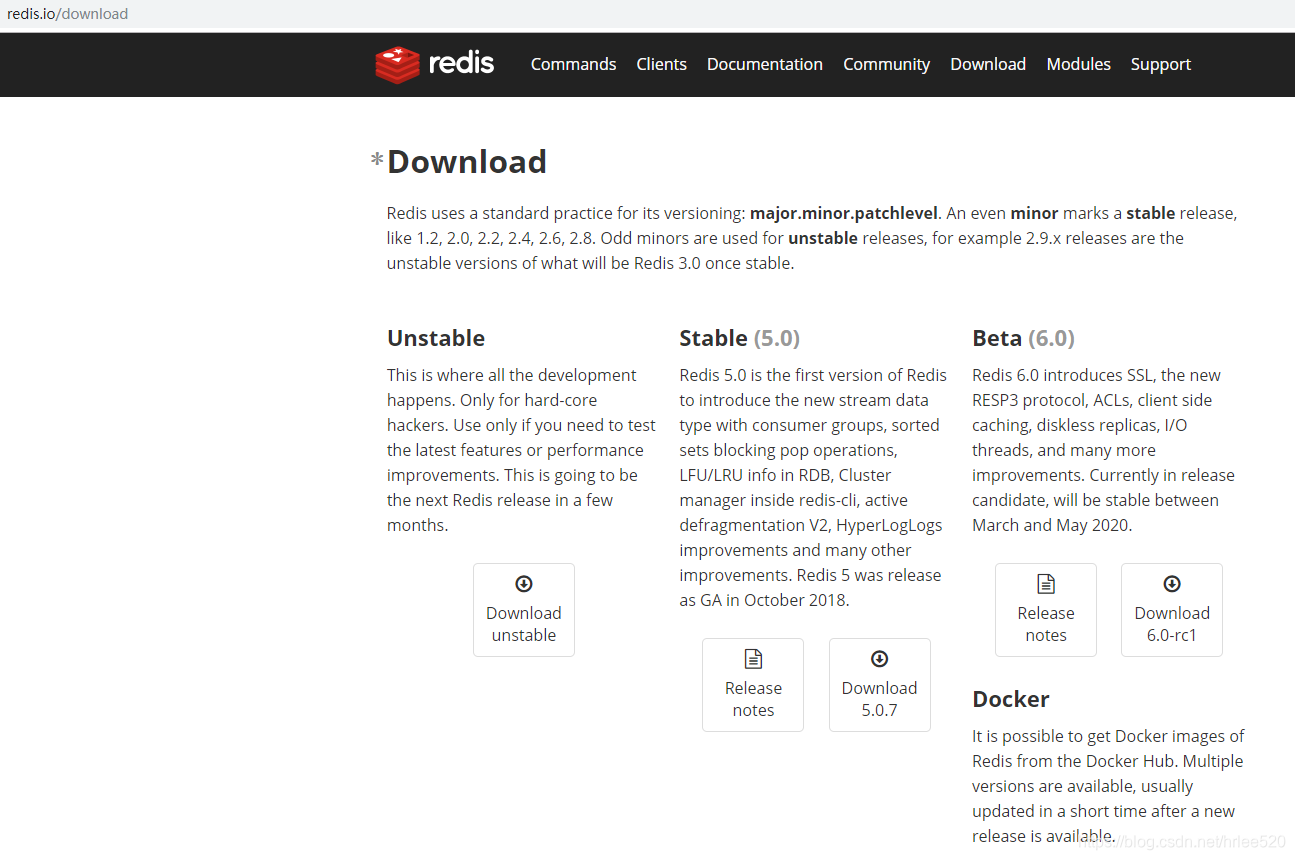Image resolution: width=1295 pixels, height=860 pixels.
Task: Click "March and May 2020." text
Action: [1052, 525]
